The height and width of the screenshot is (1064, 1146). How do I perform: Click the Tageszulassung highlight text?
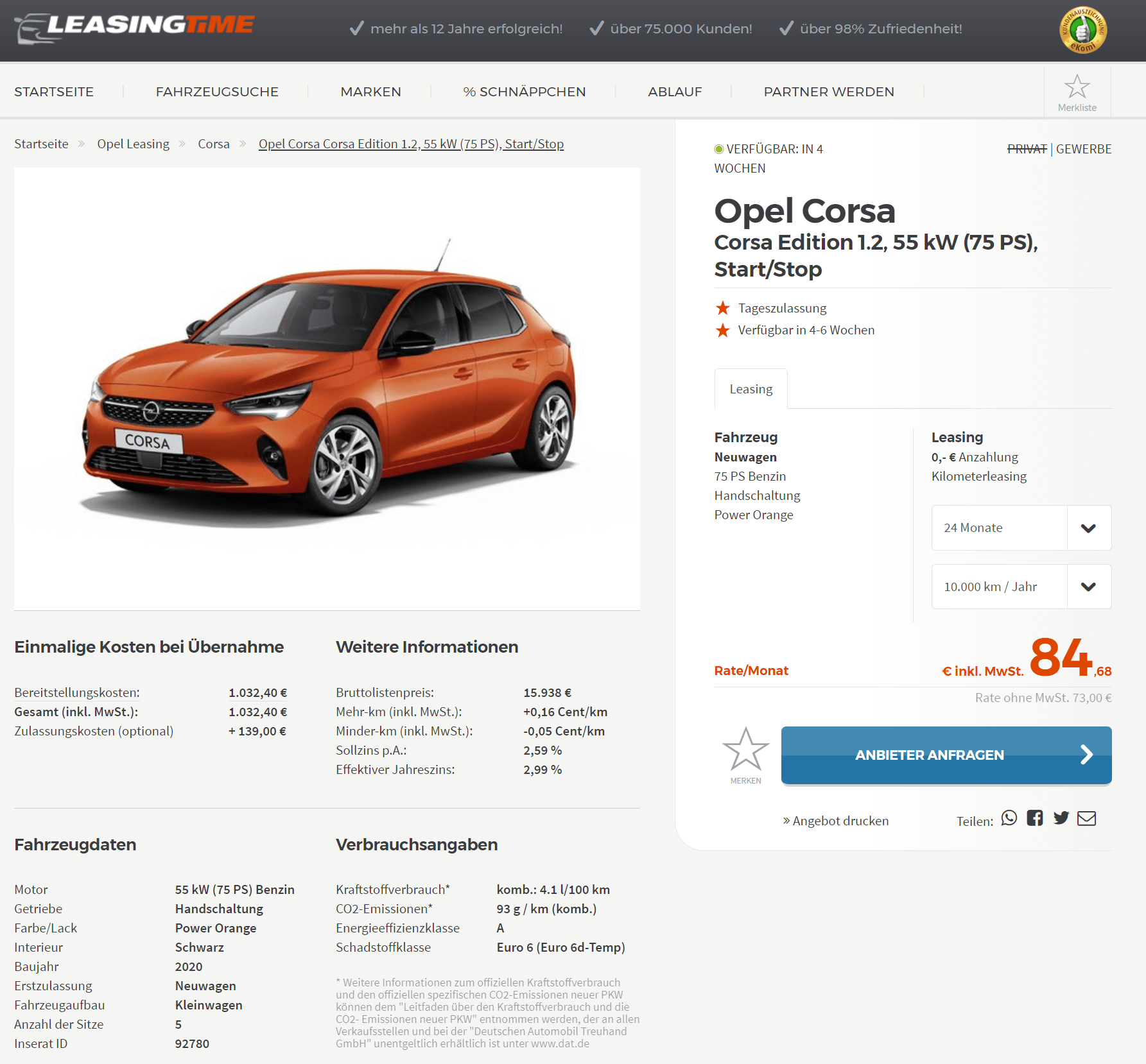coord(783,308)
